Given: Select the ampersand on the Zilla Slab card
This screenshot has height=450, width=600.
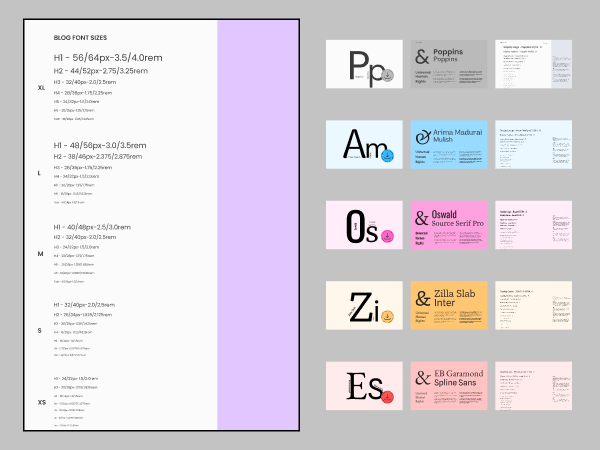Looking at the screenshot, I should pos(422,298).
